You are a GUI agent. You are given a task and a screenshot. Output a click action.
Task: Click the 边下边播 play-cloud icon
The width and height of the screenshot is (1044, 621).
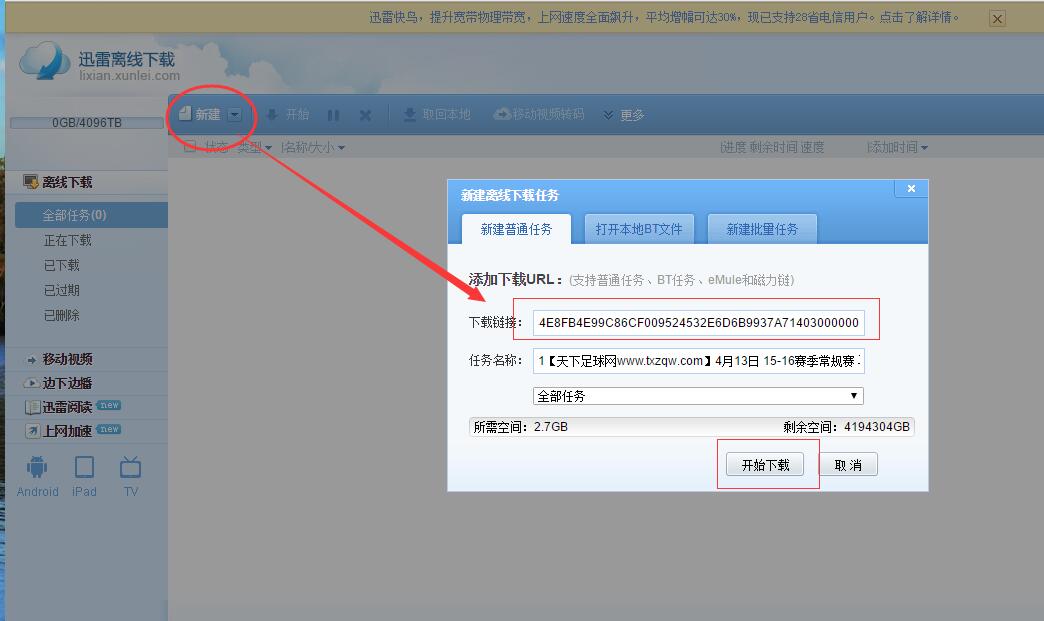click(x=31, y=383)
